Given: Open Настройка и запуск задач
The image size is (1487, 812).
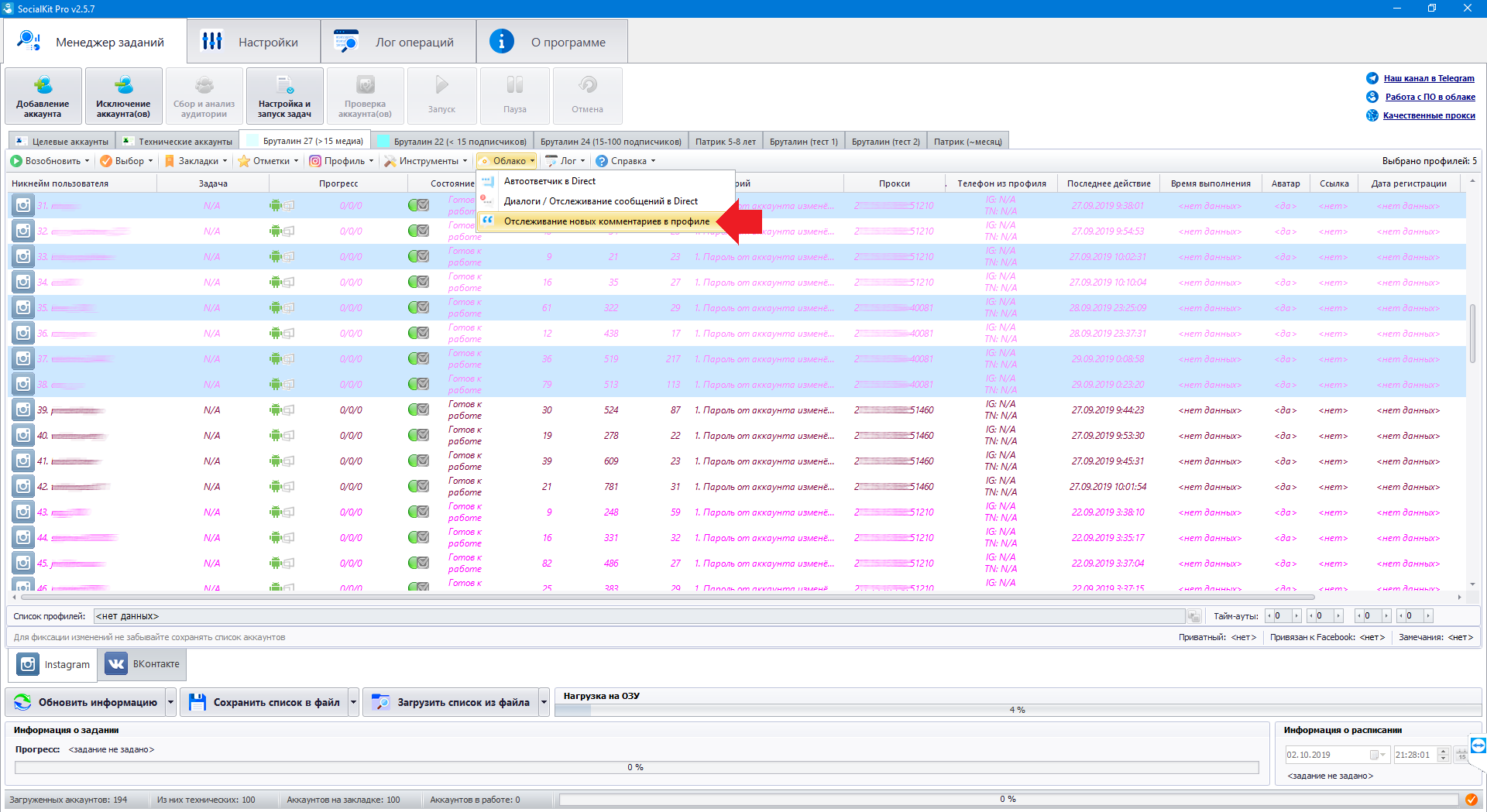Looking at the screenshot, I should (x=285, y=96).
